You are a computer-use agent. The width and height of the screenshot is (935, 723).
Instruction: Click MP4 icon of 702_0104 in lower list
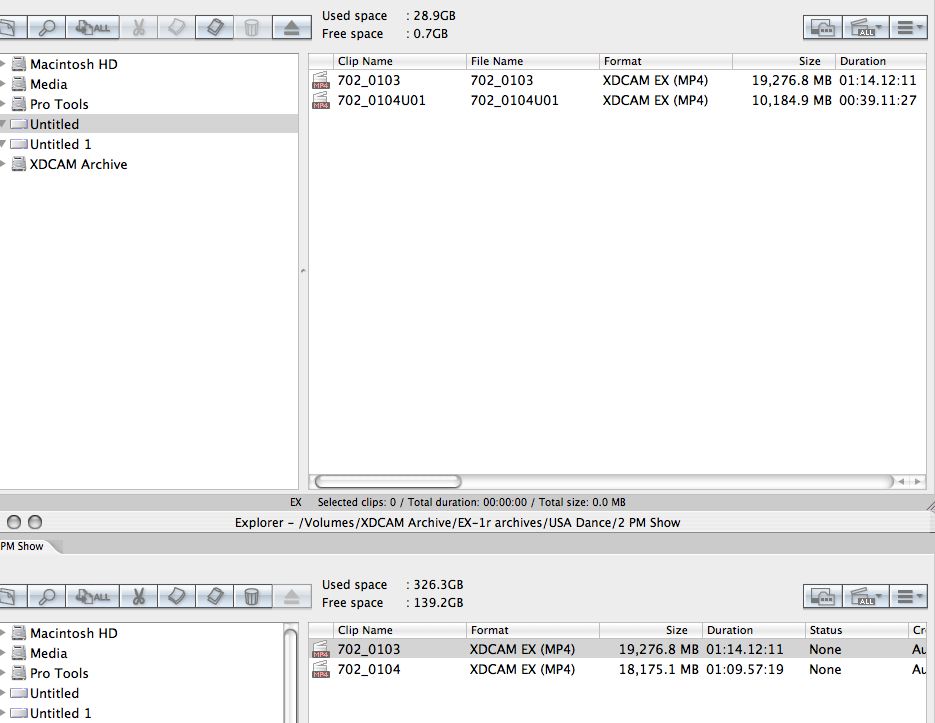tap(321, 669)
